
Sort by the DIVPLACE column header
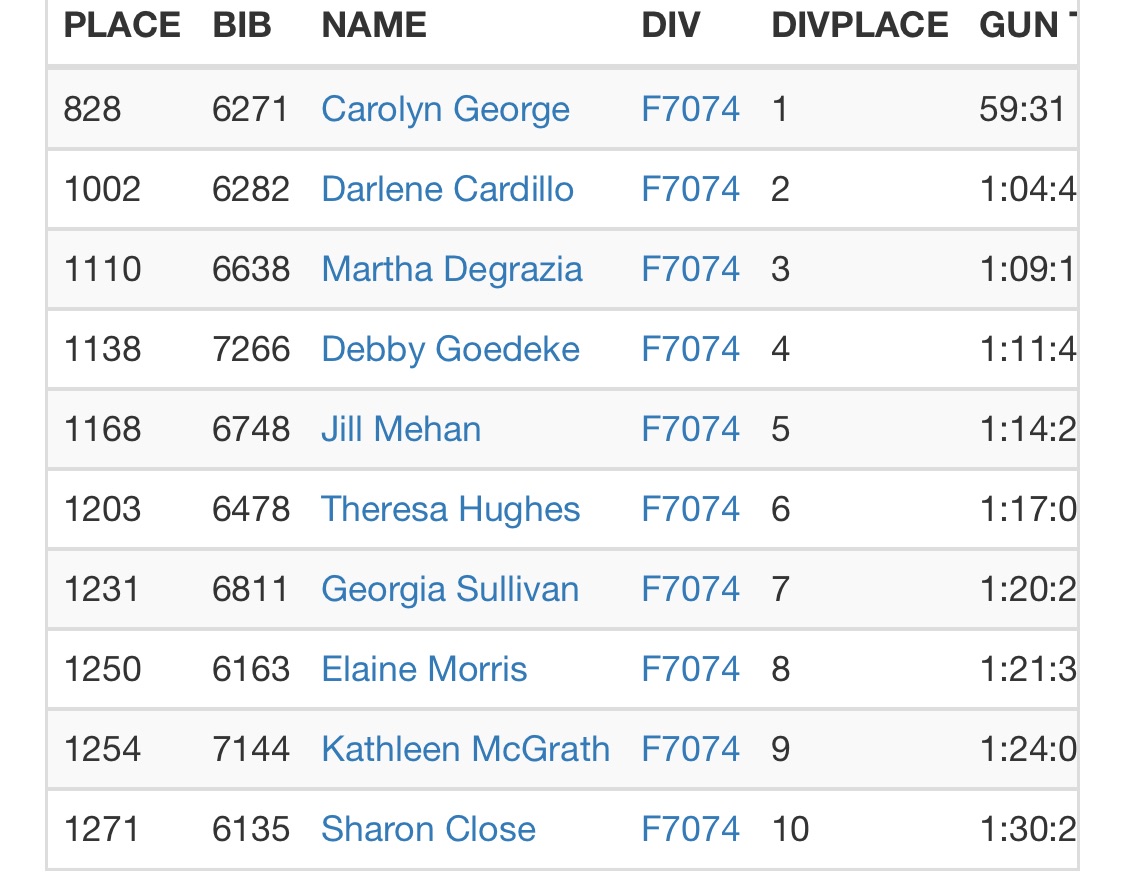[x=860, y=25]
